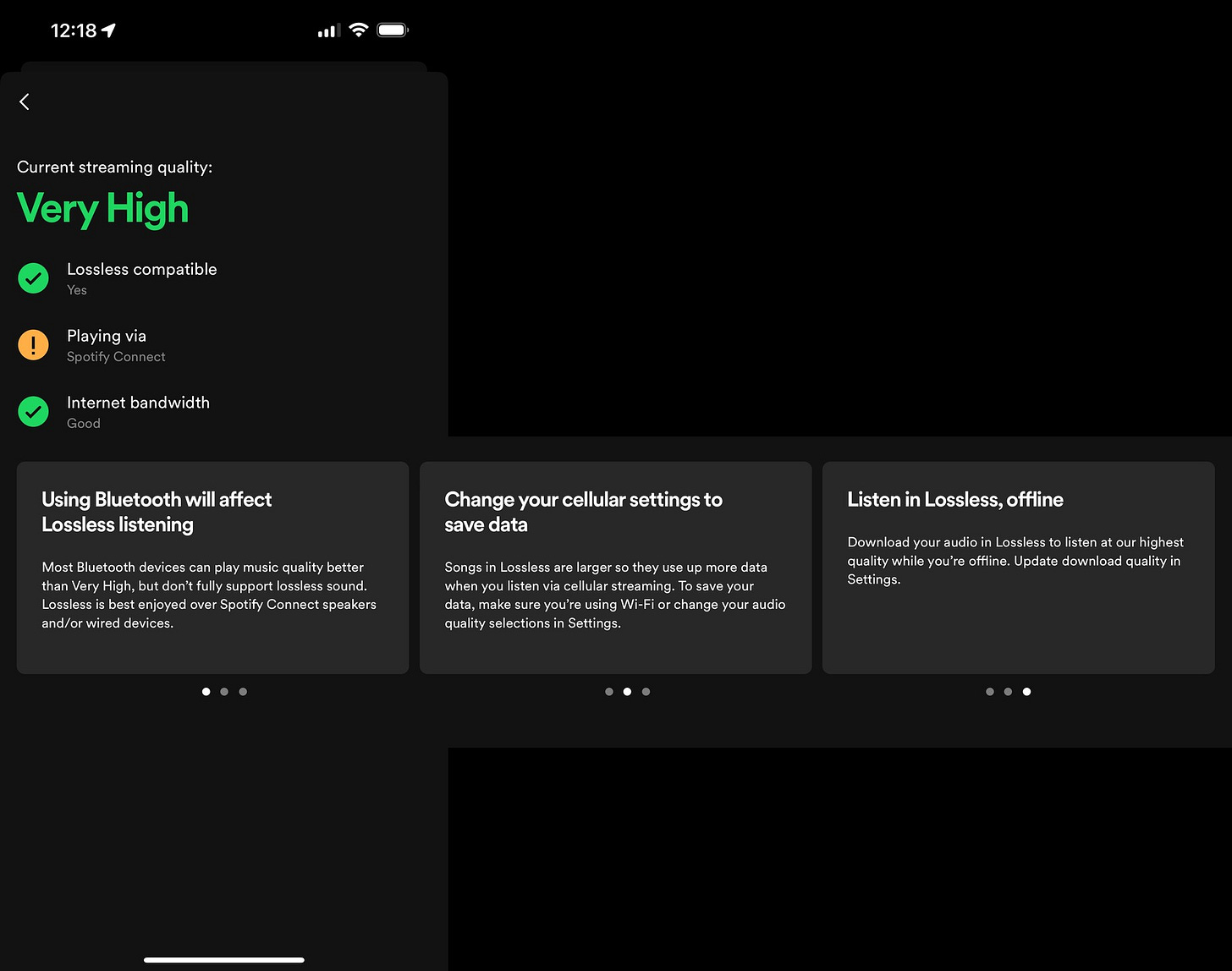Click 'Current streaming quality:' label
Viewport: 1232px width, 971px height.
click(x=114, y=167)
